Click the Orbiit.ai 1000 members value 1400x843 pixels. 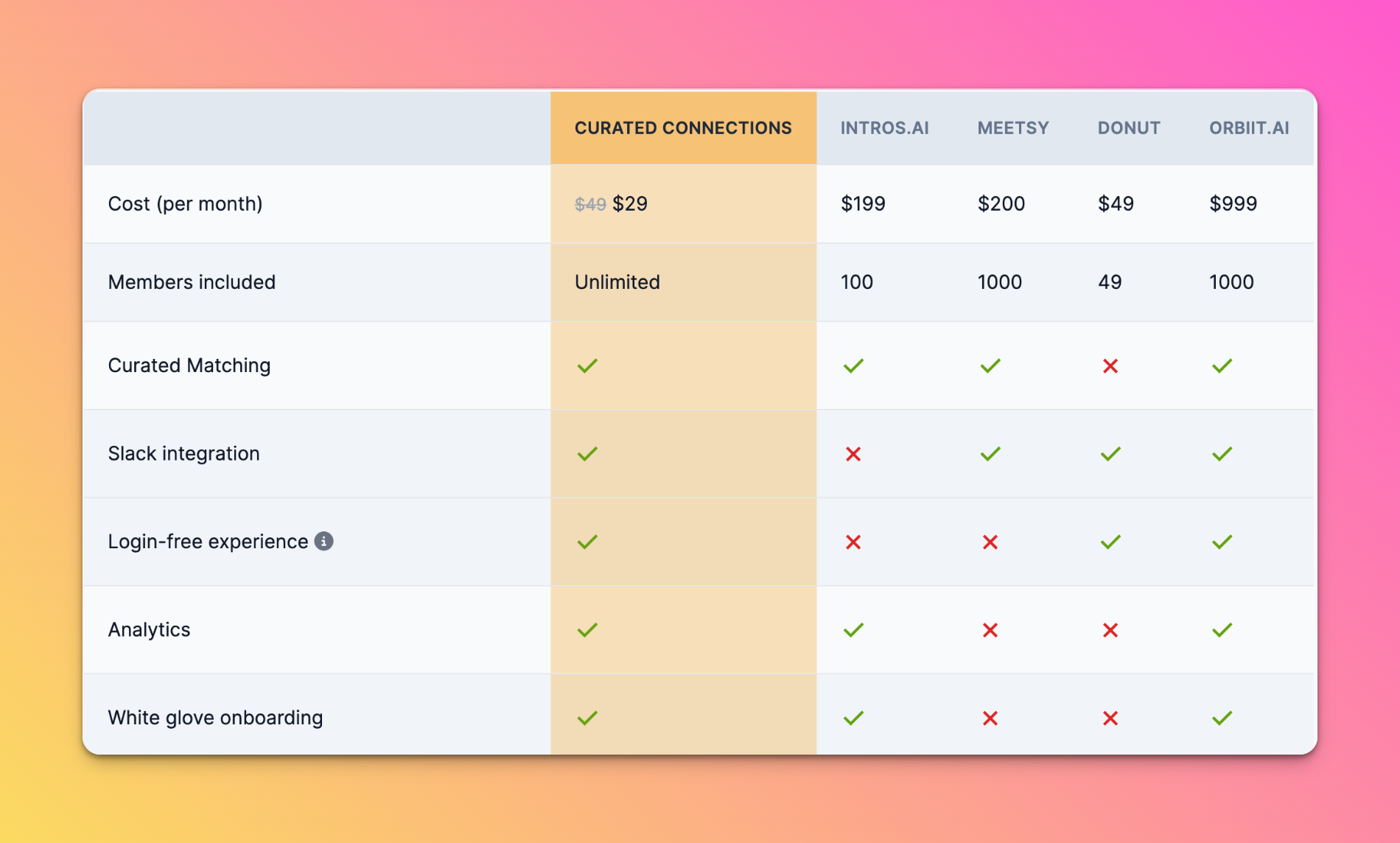click(x=1231, y=282)
